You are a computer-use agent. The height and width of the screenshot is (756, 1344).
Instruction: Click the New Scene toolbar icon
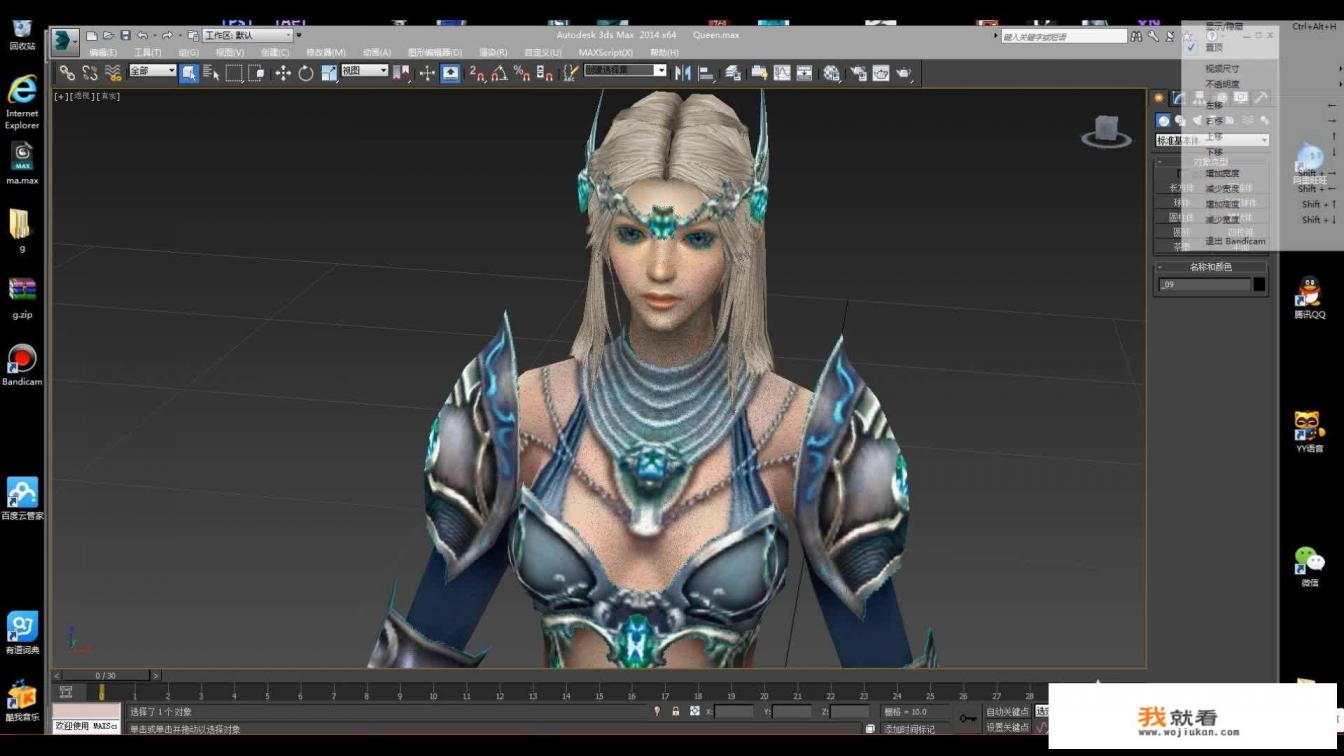click(91, 36)
